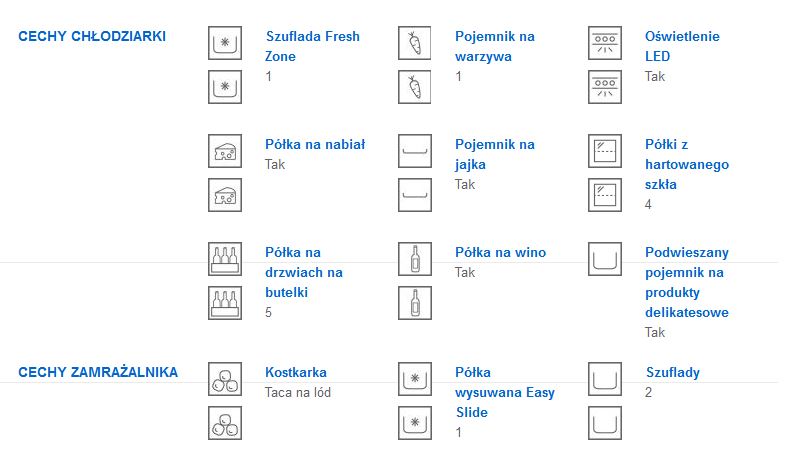Open the Podwieszany pojemnik na produkty delikatesowe link

click(x=687, y=282)
